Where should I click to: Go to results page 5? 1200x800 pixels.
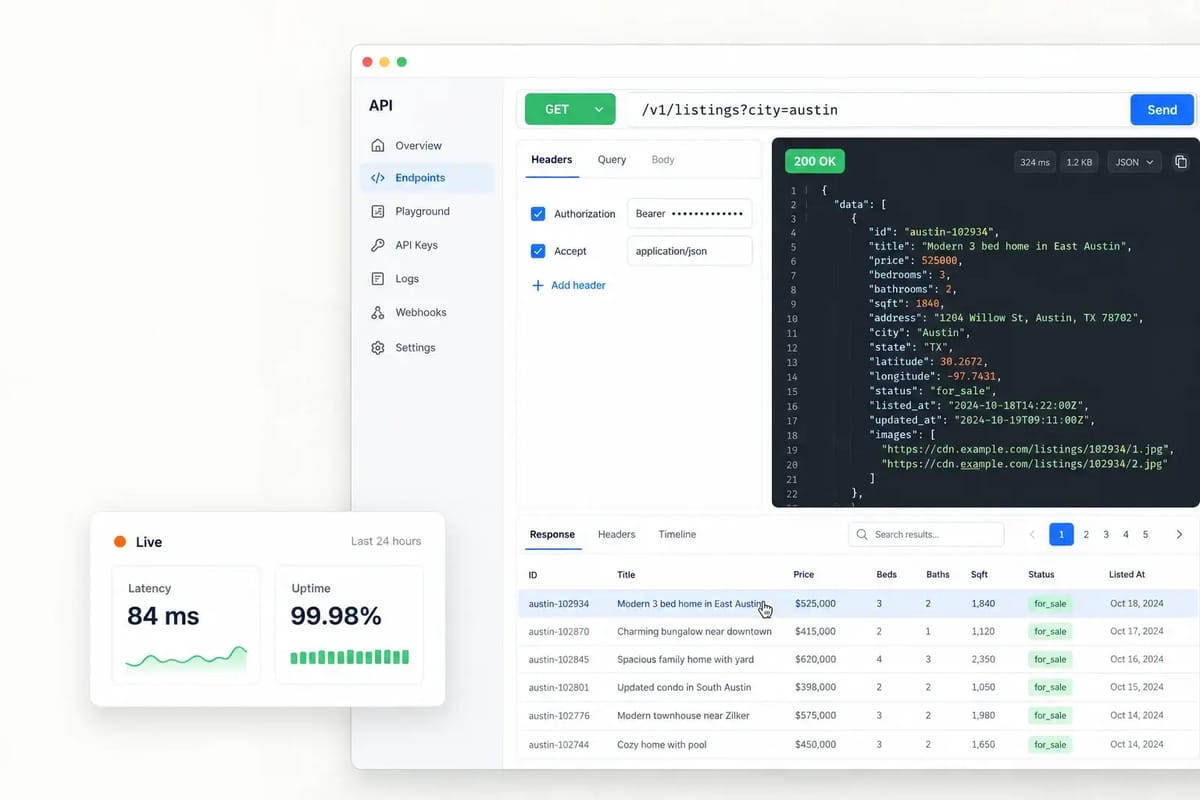1146,534
